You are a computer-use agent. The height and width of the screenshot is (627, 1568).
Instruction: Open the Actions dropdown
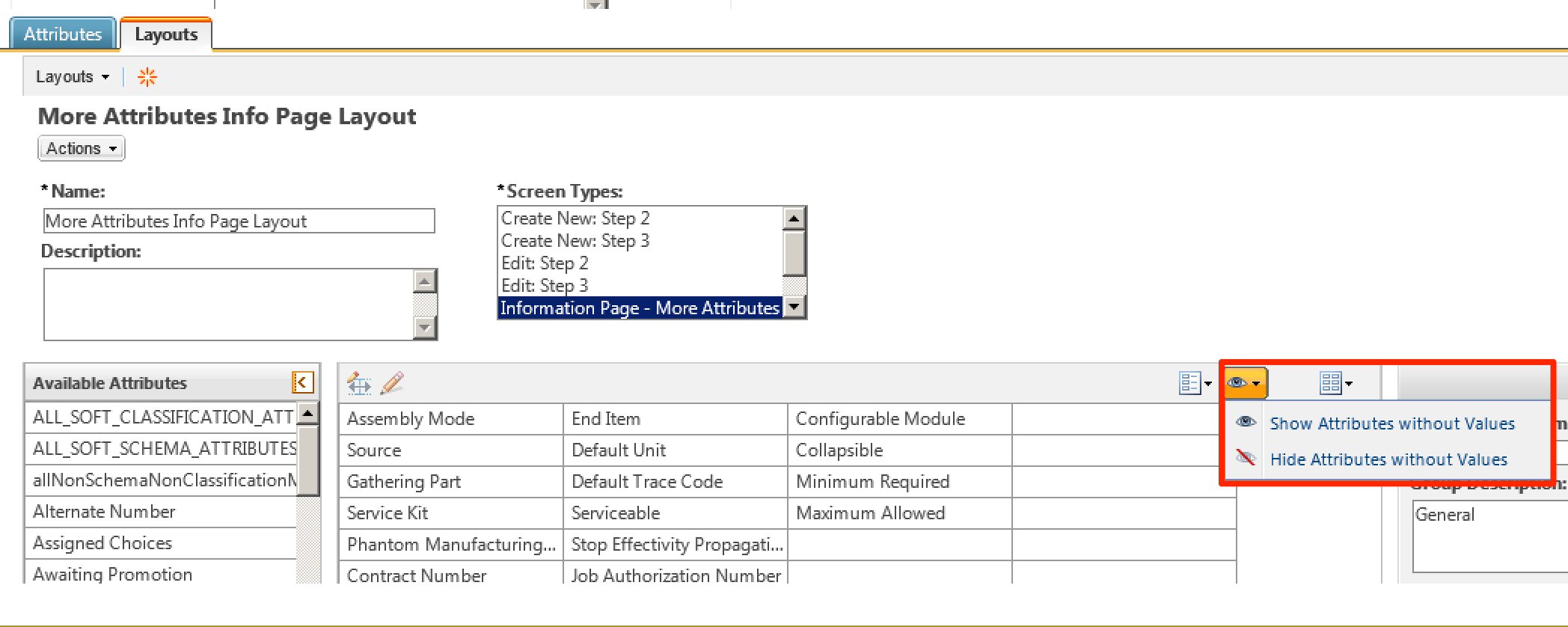(x=81, y=148)
